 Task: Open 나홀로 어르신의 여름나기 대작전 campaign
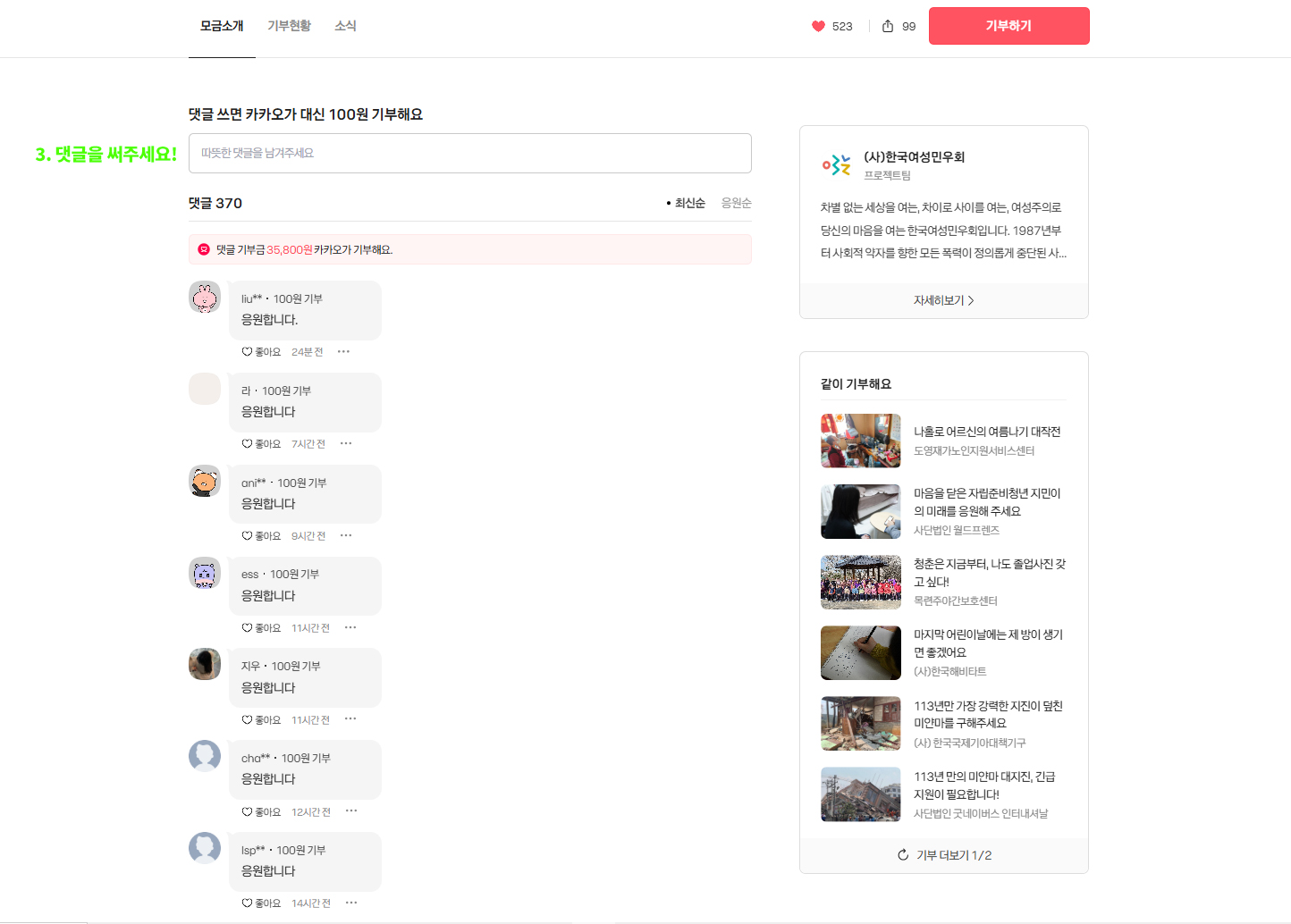(987, 433)
